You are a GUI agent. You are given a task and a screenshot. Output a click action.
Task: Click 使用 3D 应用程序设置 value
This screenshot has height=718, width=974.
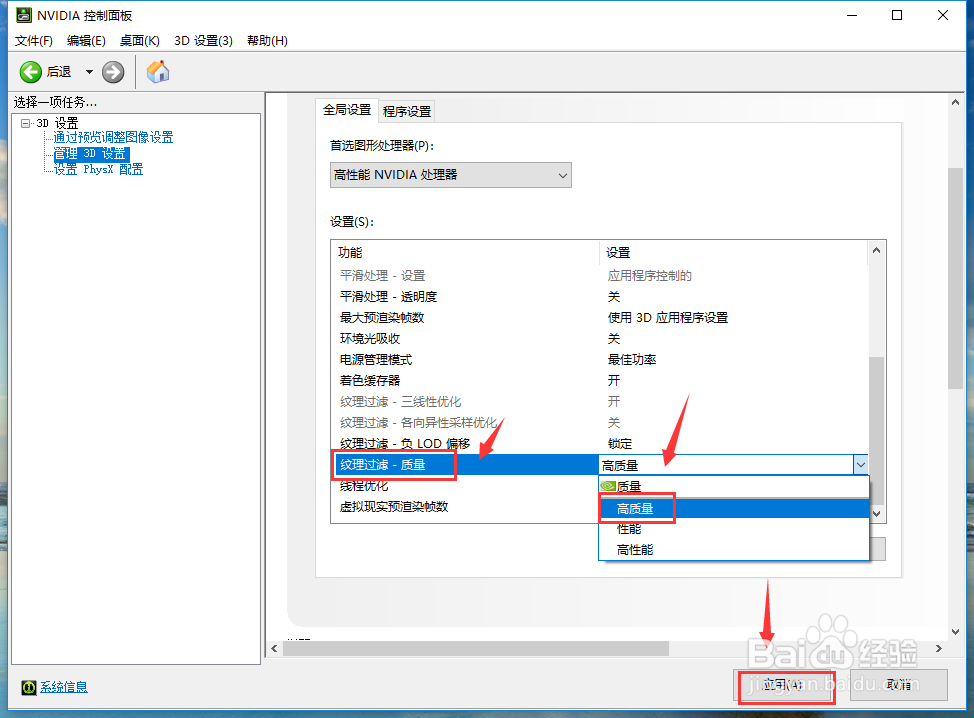click(x=668, y=318)
